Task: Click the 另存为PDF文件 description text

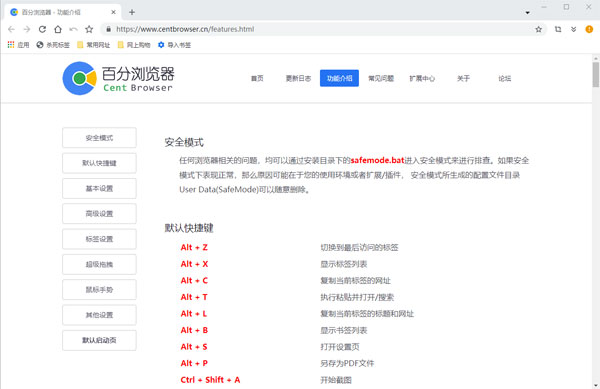Action: pos(347,363)
